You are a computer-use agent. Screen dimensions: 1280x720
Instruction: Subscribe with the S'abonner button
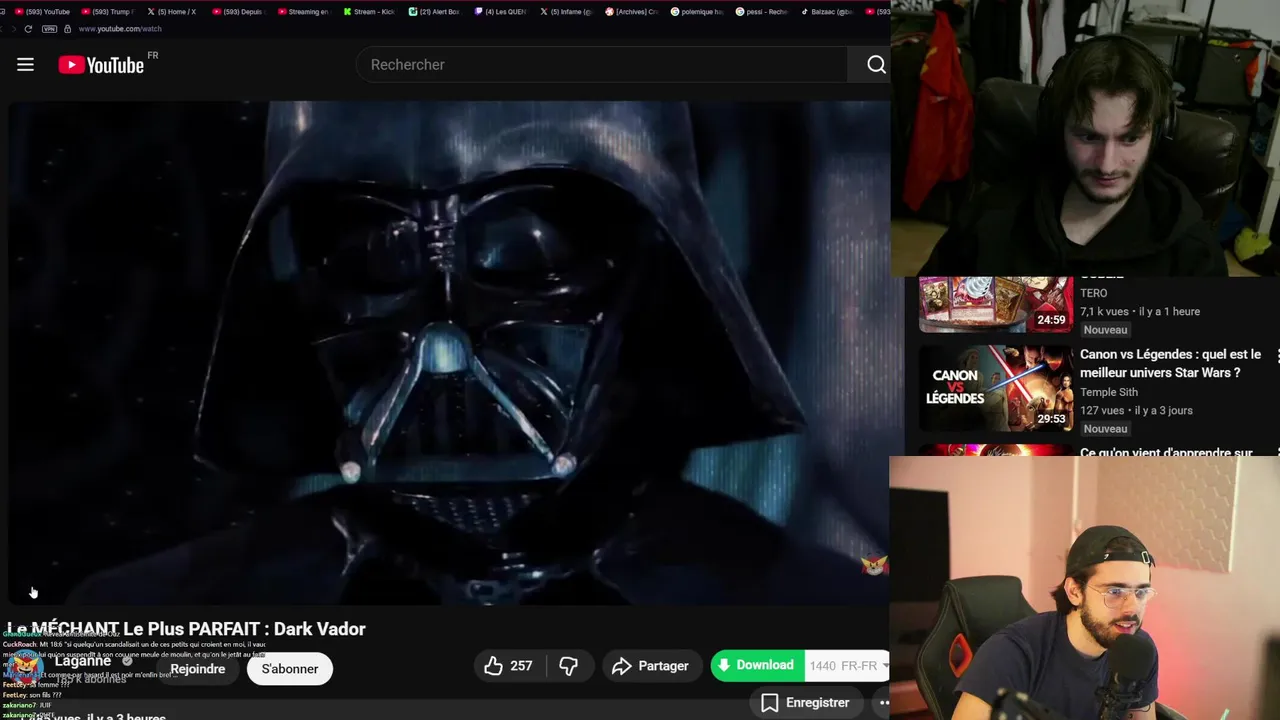point(290,669)
